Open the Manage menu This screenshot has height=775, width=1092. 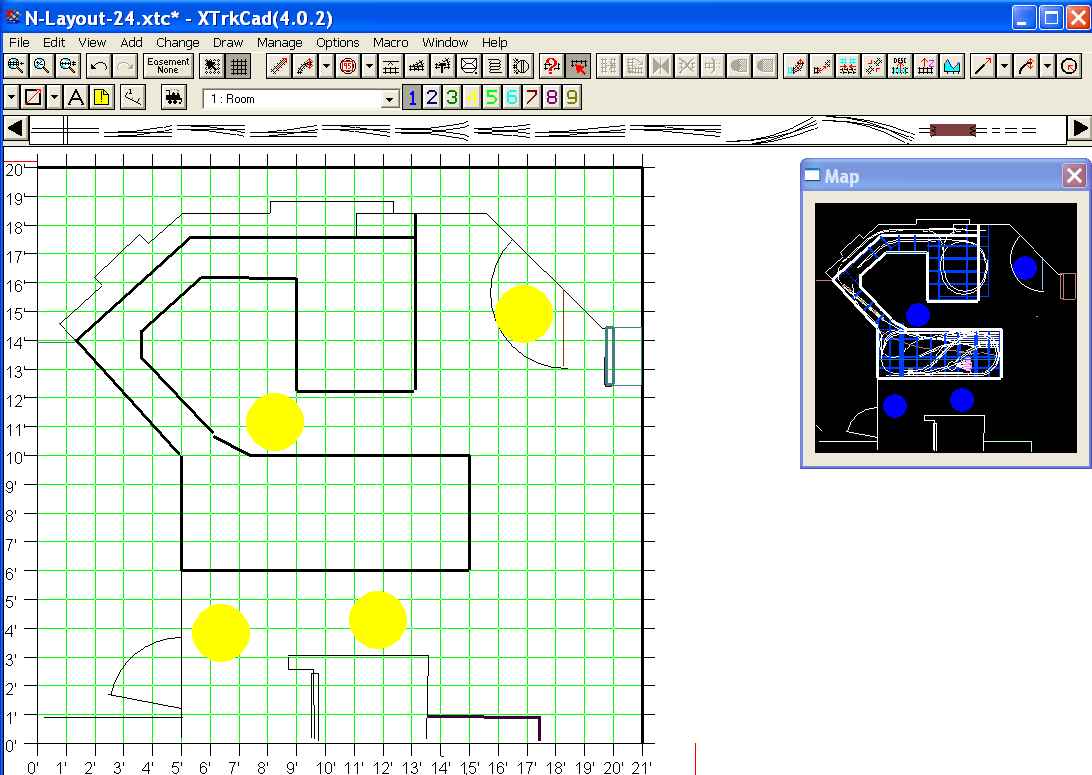tap(279, 43)
